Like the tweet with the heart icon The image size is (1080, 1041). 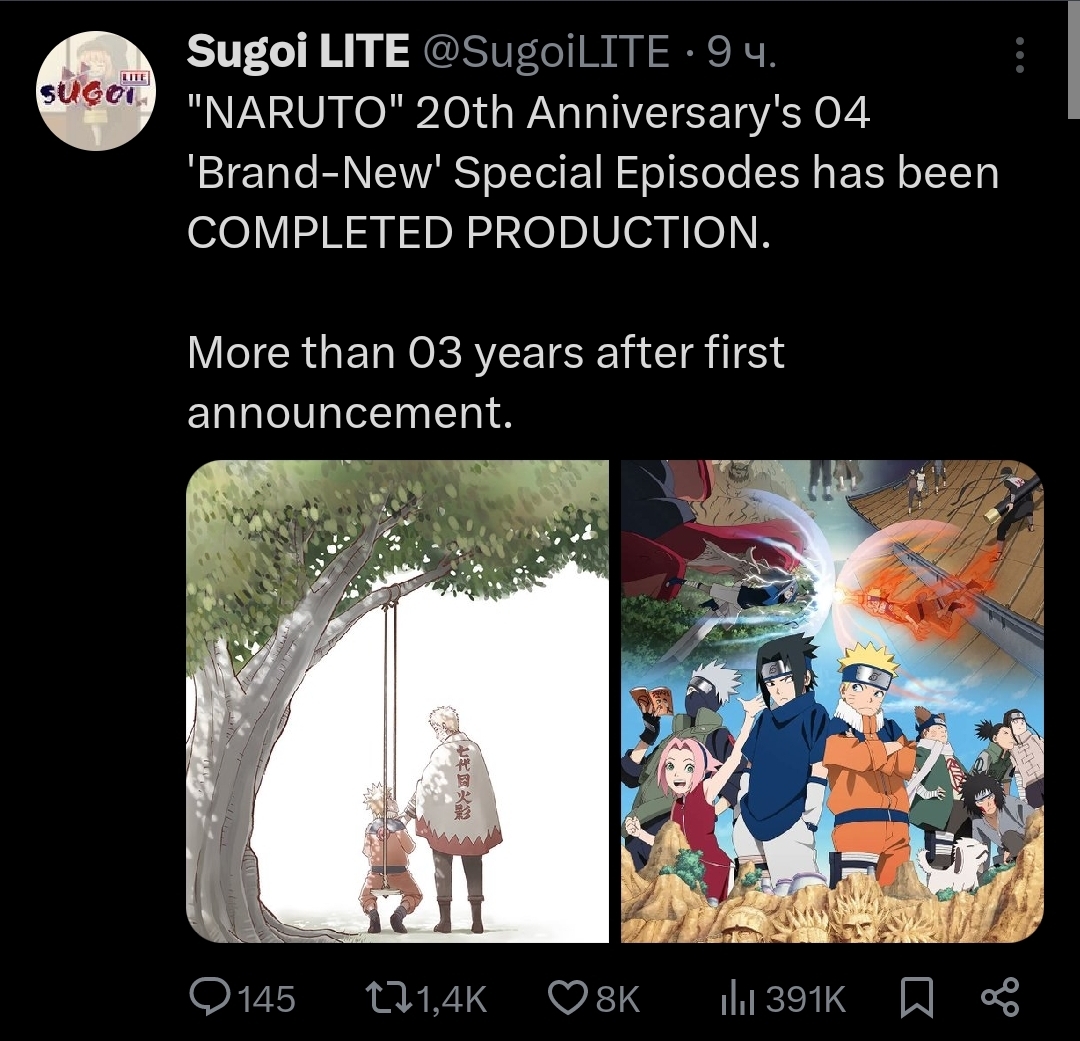click(569, 997)
